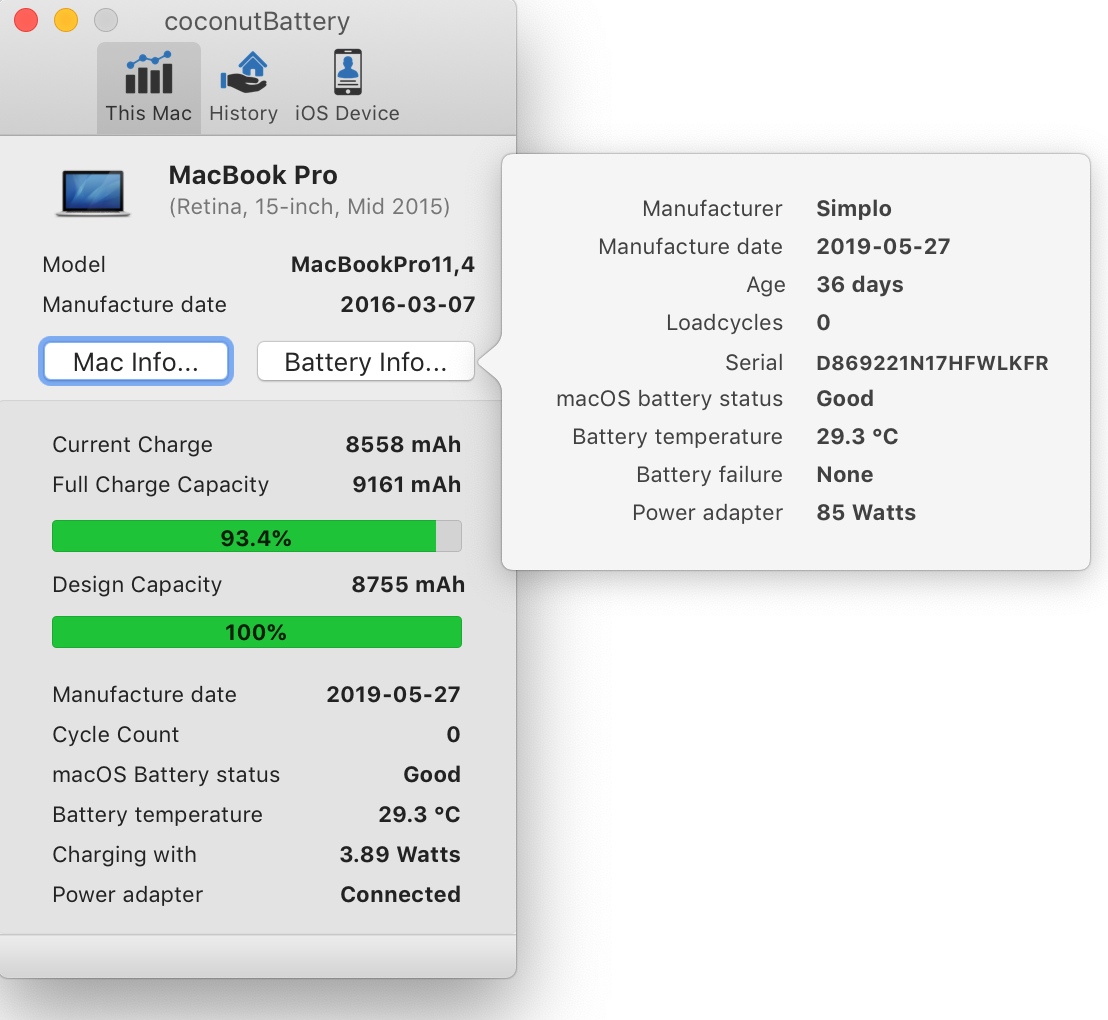The image size is (1108, 1020).
Task: Select the MacBookPro11,4 model value
Action: pos(383,264)
